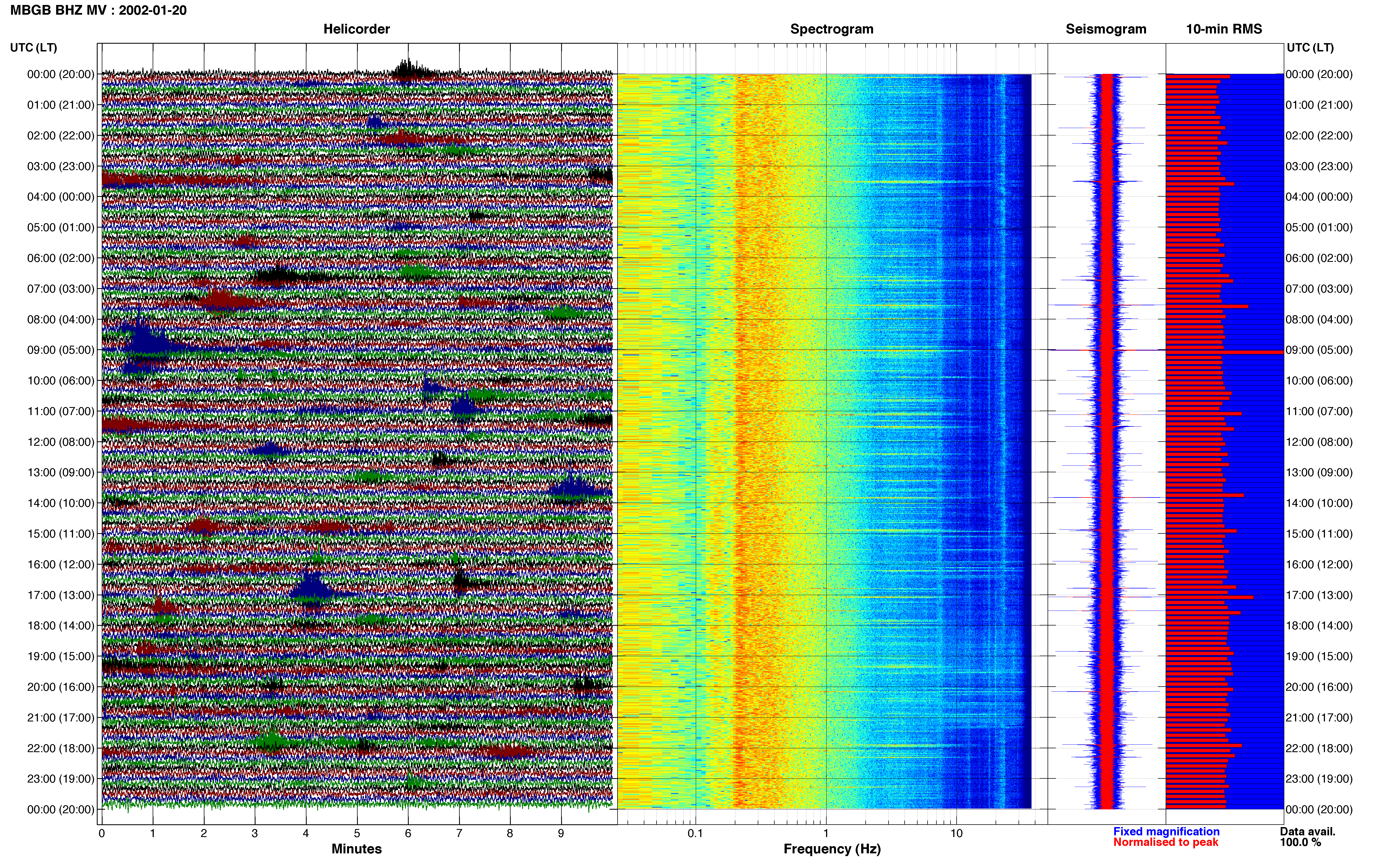1388x868 pixels.
Task: Click the "3" tick on the Minutes axis
Action: pyautogui.click(x=255, y=833)
